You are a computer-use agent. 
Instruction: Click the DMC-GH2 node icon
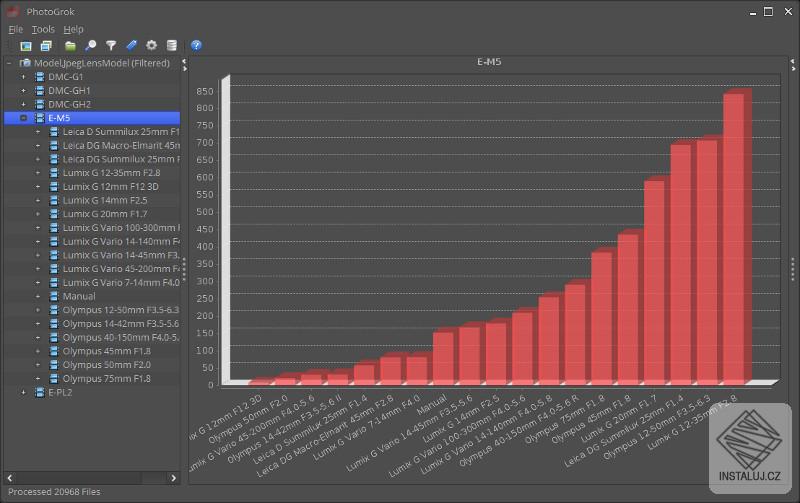pos(40,105)
